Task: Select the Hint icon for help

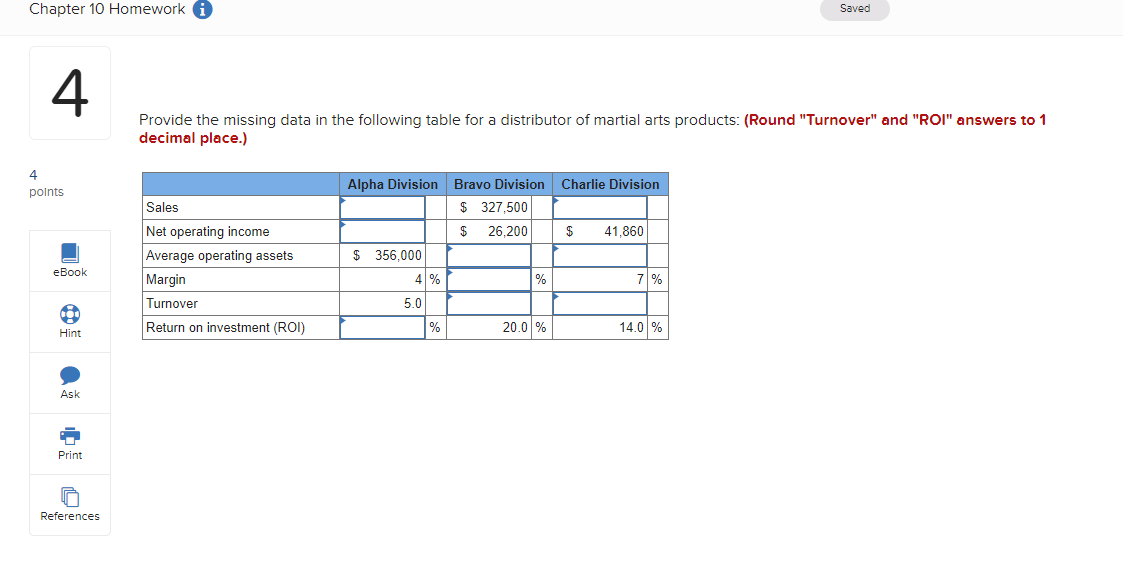Action: pos(69,321)
